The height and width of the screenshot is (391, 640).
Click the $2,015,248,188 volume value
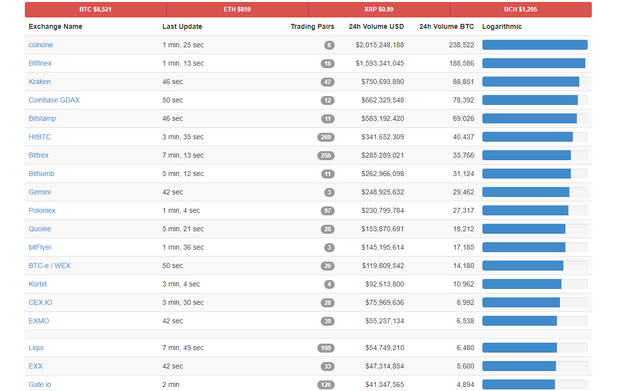click(x=380, y=45)
